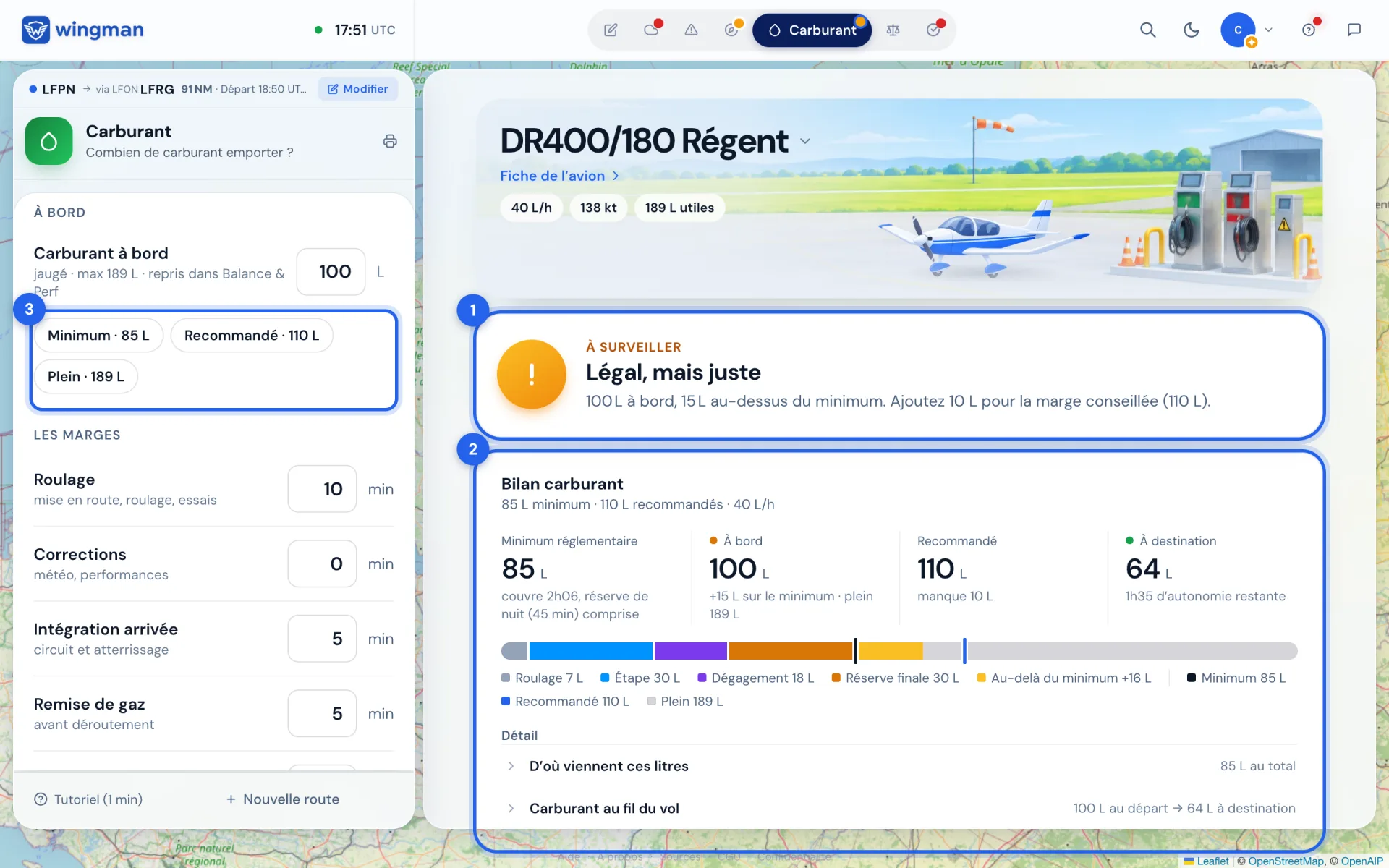Edit the Corrections minutes field
Image resolution: width=1389 pixels, height=868 pixels.
point(323,564)
